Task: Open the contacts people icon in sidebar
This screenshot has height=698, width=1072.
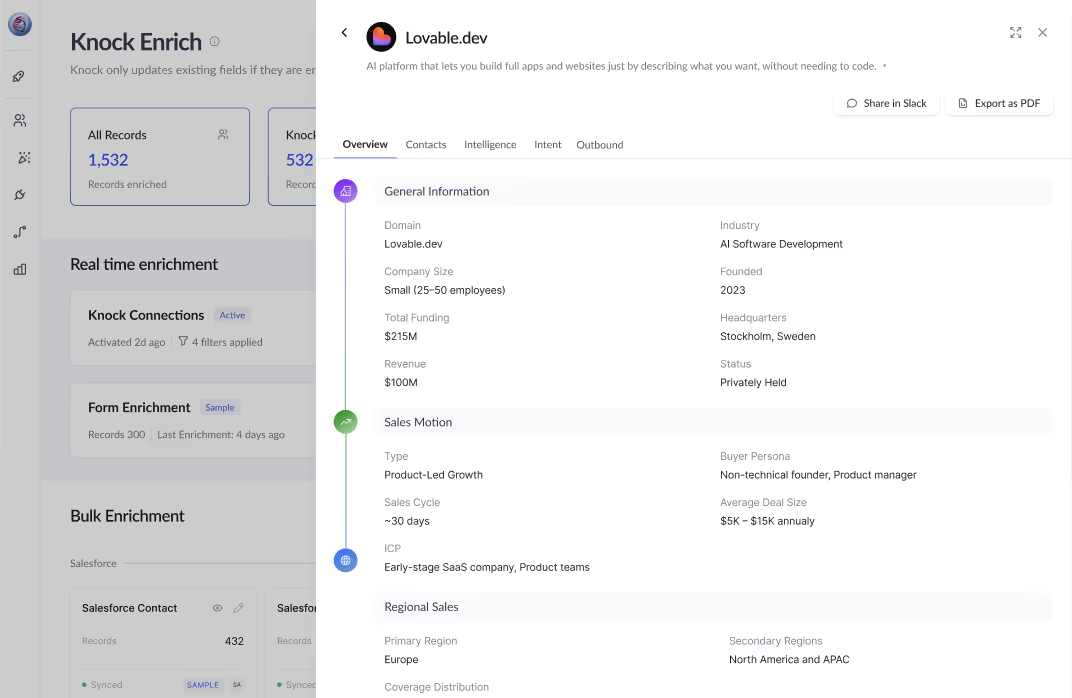Action: pos(19,120)
